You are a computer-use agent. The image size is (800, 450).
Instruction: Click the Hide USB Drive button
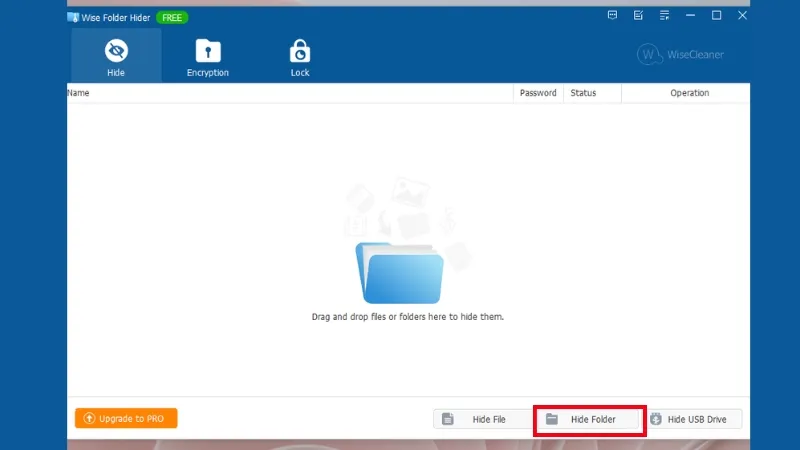tap(693, 419)
